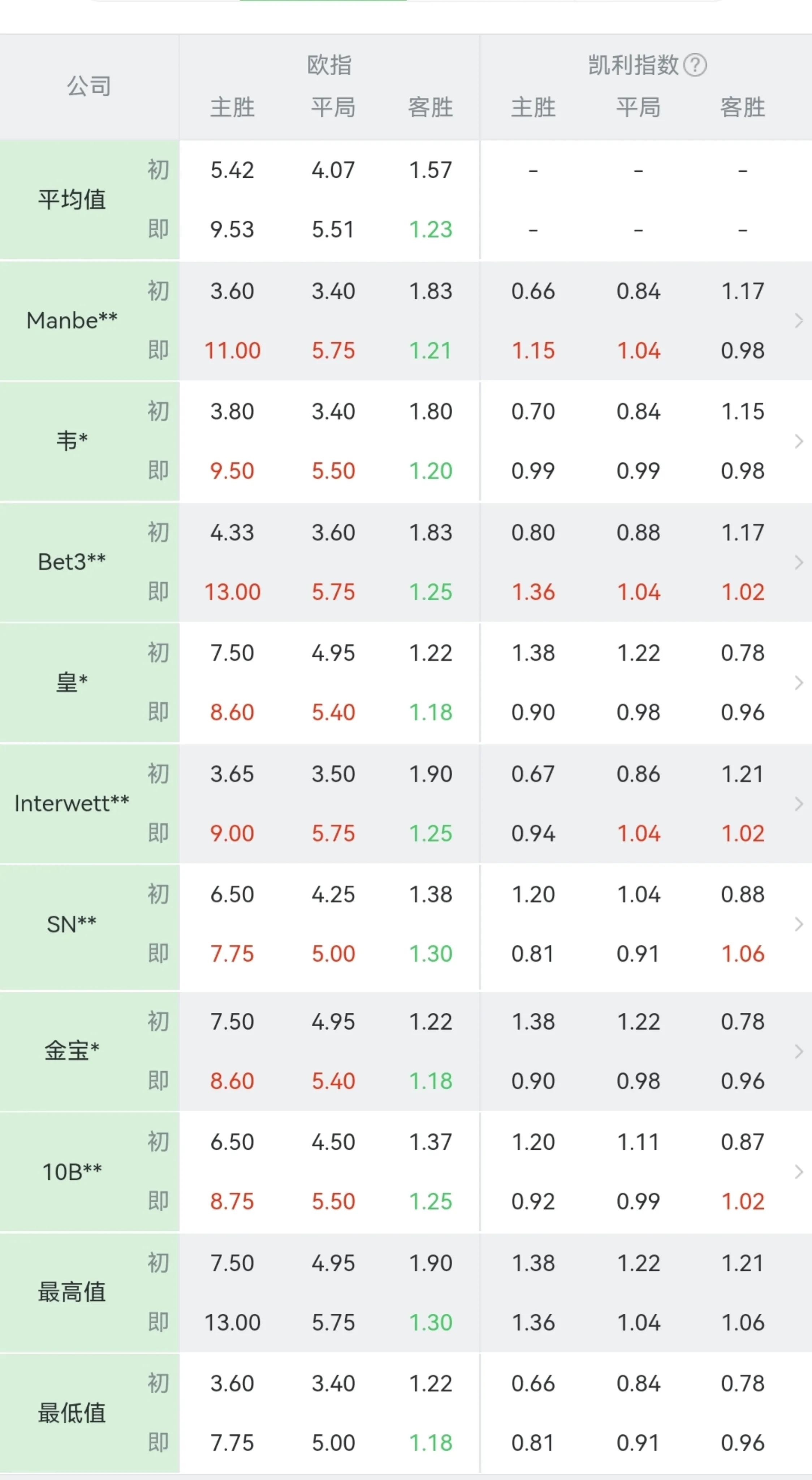Select the 平均值 row label
Screen dimensions: 812x1480
tap(72, 200)
